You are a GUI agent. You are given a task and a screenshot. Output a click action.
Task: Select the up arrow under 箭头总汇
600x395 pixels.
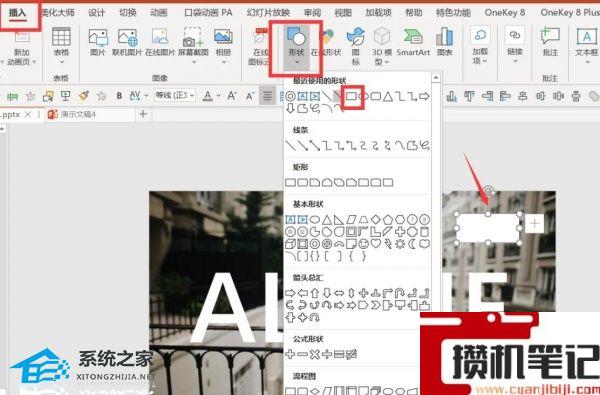[x=315, y=293]
